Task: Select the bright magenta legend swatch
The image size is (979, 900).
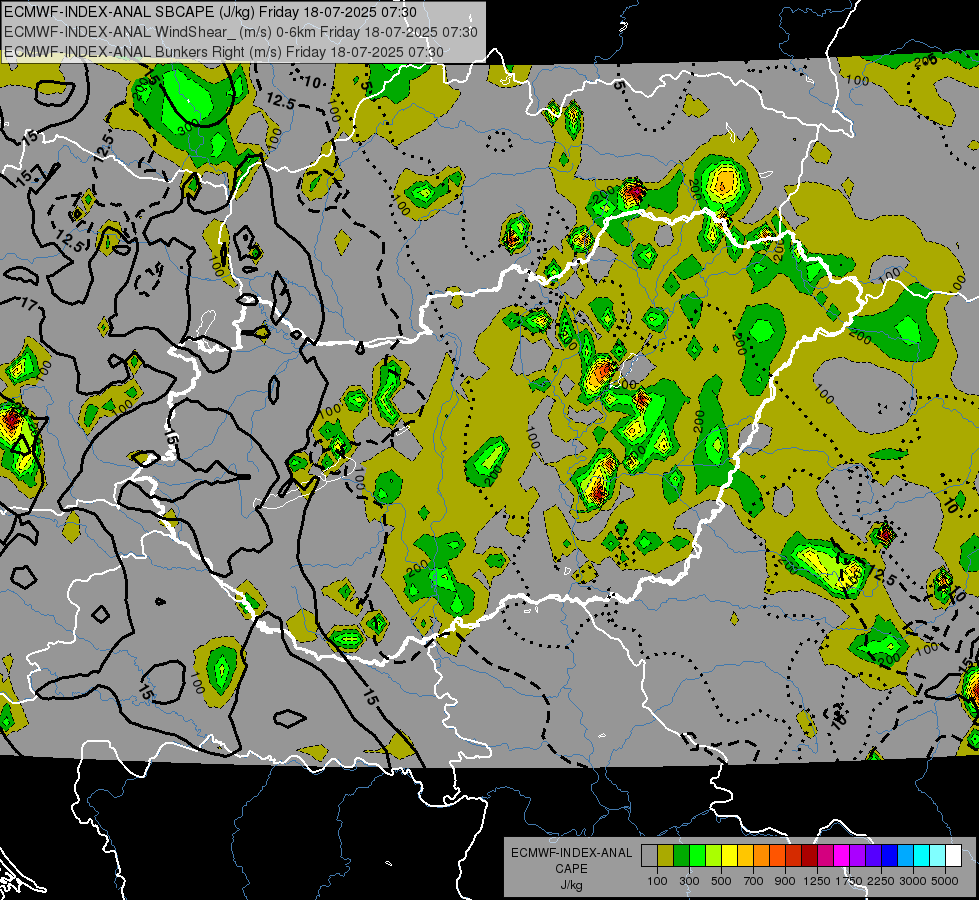Action: 841,856
